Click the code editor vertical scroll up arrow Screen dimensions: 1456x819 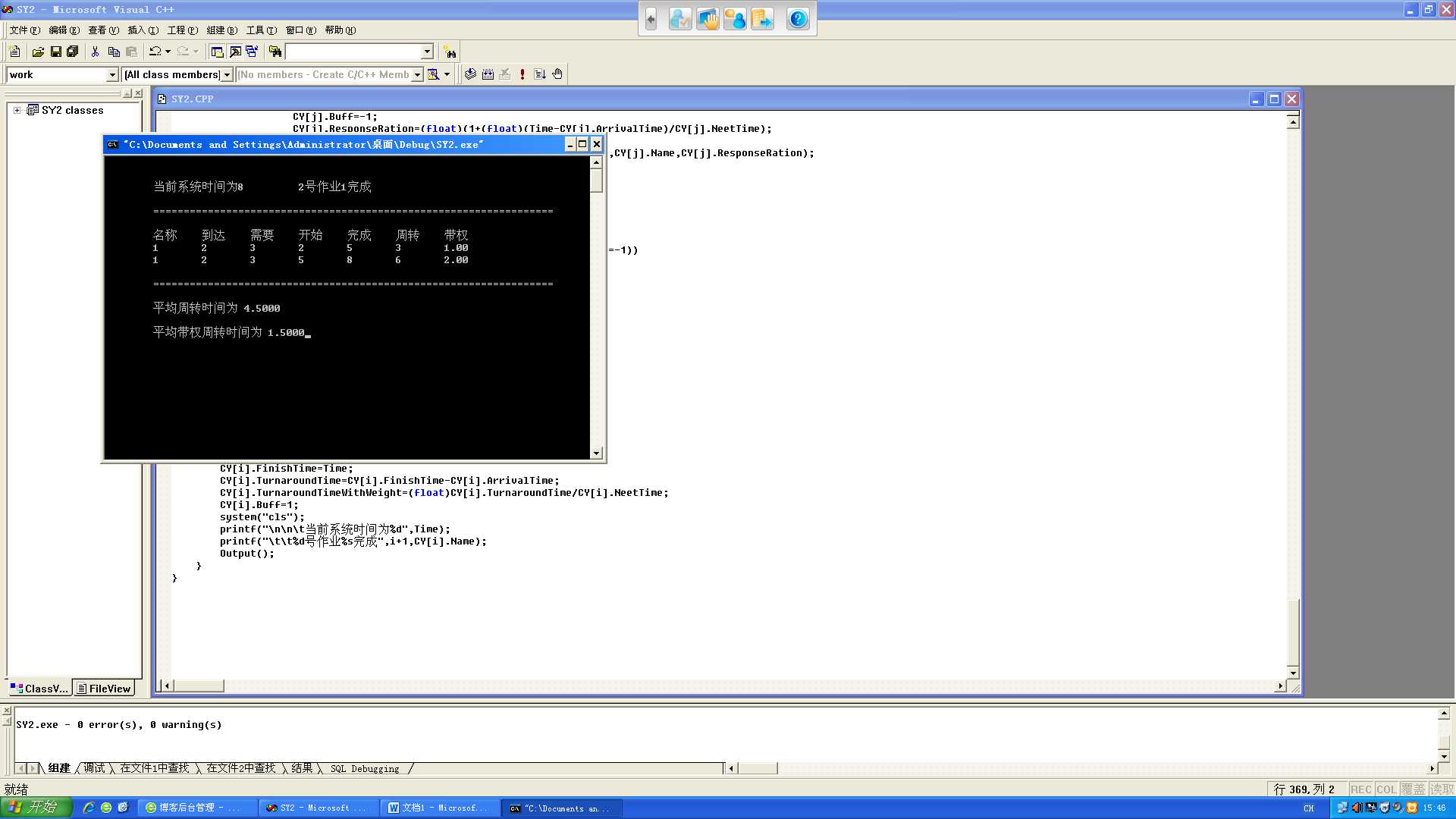point(1293,121)
